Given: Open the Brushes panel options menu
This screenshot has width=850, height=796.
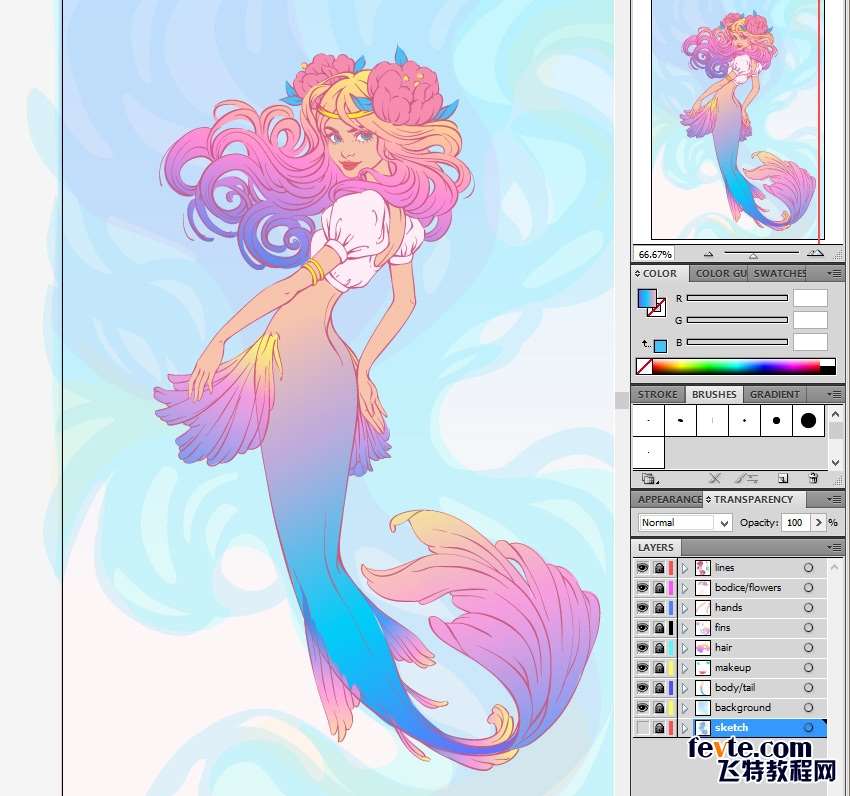Looking at the screenshot, I should pyautogui.click(x=835, y=394).
